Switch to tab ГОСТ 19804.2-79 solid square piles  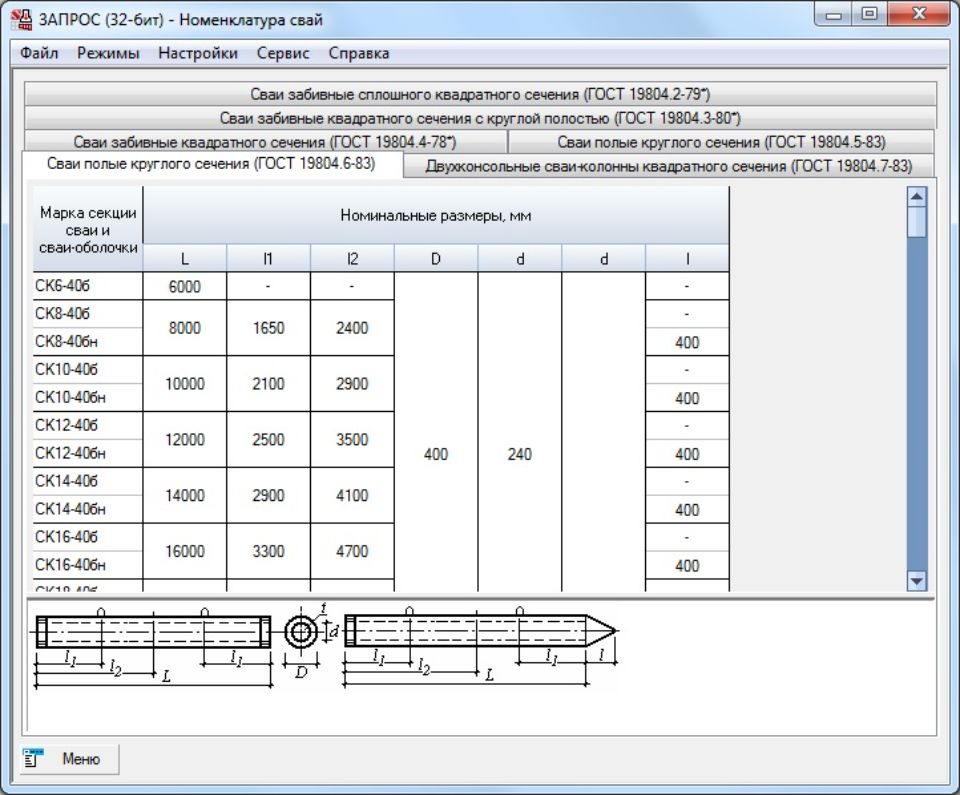(479, 95)
